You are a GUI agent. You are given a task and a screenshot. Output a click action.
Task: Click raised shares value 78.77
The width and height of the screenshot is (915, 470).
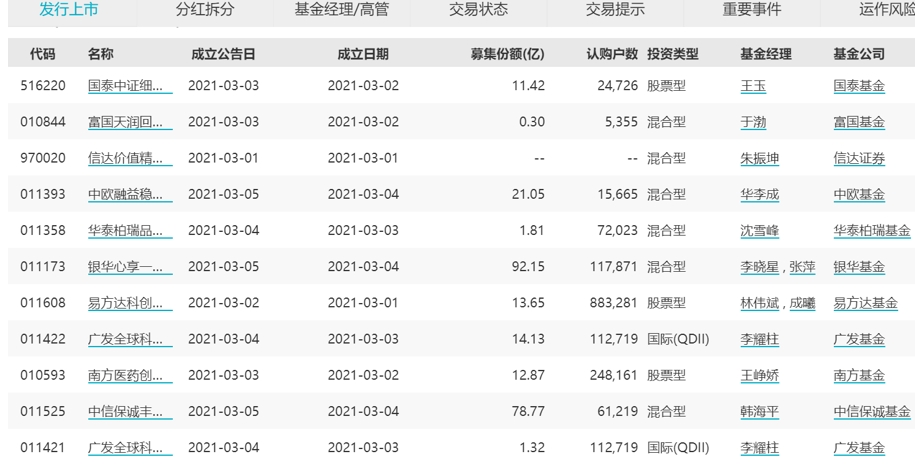528,412
